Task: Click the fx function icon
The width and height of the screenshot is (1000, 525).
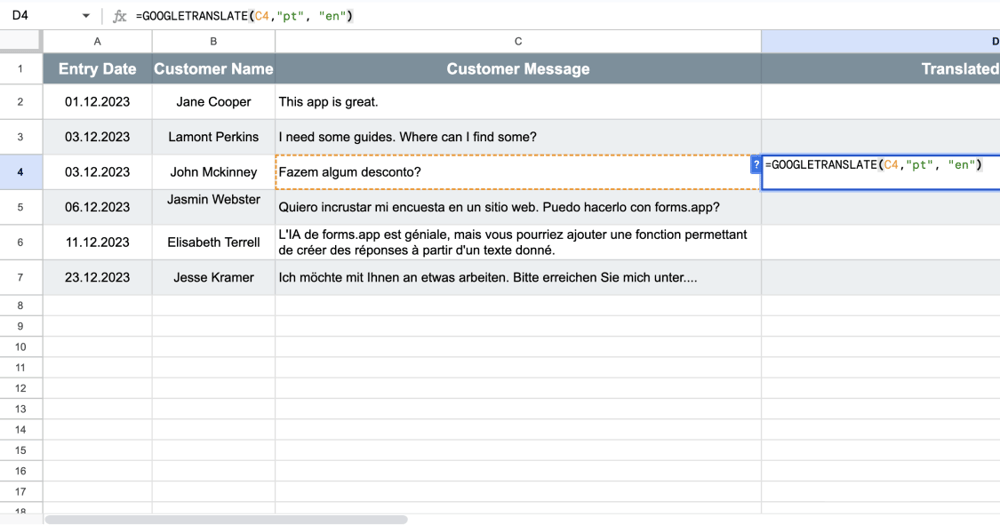Action: click(120, 16)
